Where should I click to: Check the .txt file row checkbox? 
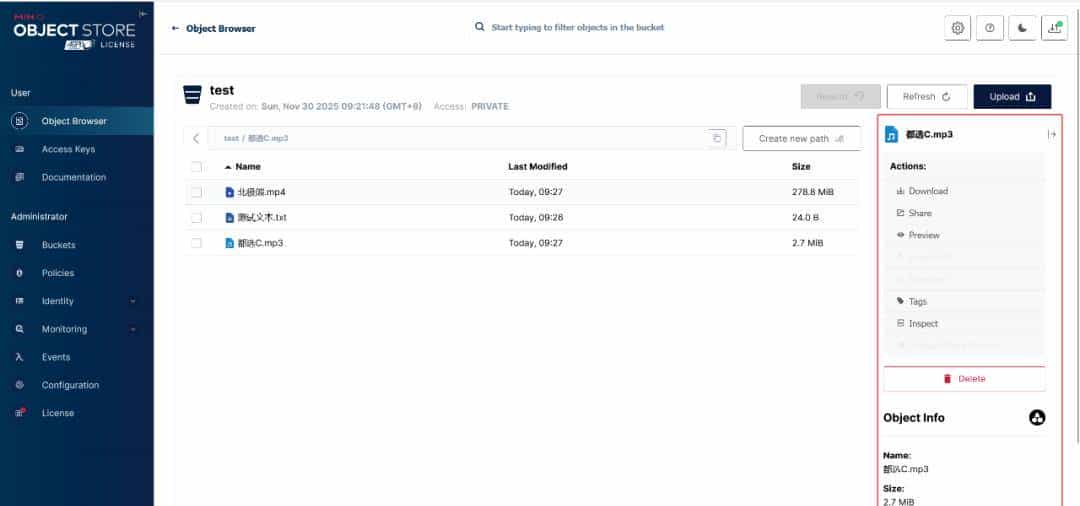196,218
